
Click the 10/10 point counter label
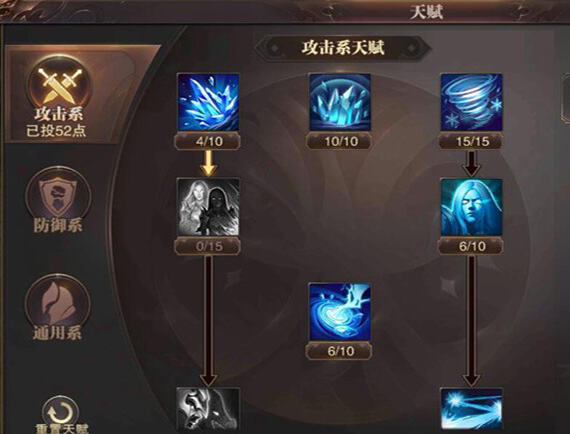click(340, 141)
